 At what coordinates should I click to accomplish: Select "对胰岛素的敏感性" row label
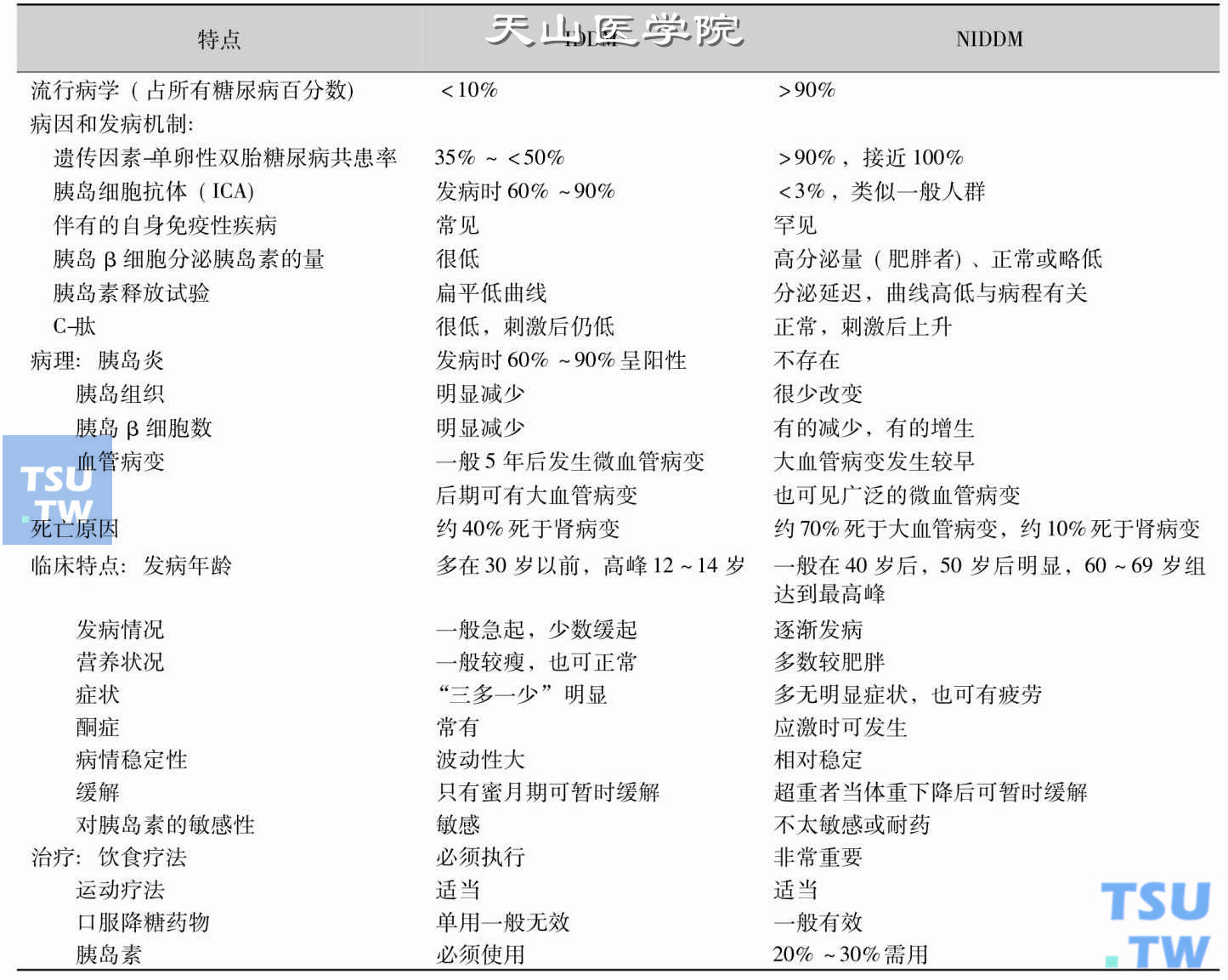[165, 824]
